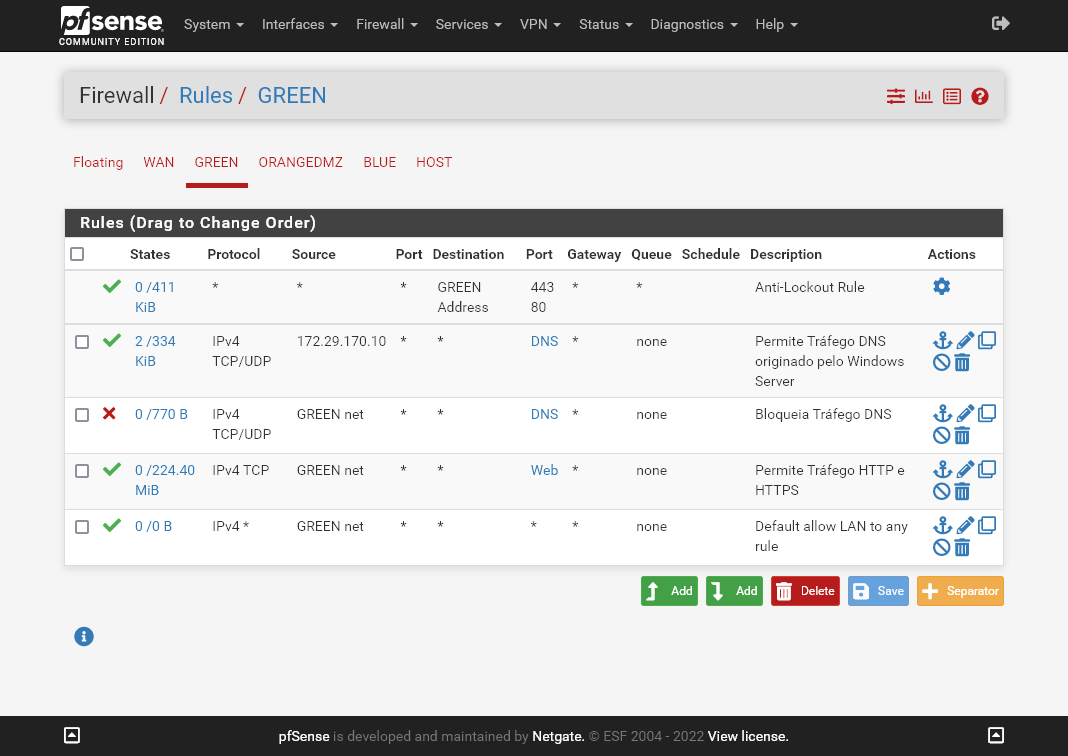Save the rule order with Save button

point(878,590)
